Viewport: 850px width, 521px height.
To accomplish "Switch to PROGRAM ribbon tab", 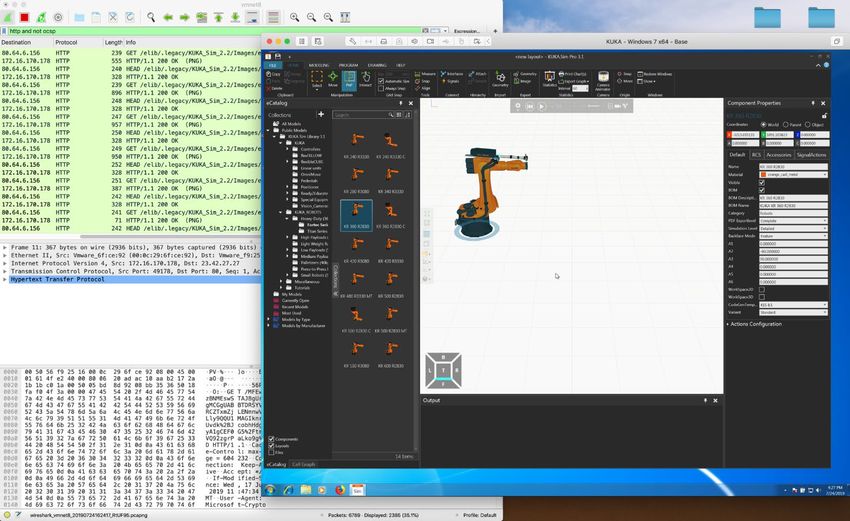I will [348, 65].
